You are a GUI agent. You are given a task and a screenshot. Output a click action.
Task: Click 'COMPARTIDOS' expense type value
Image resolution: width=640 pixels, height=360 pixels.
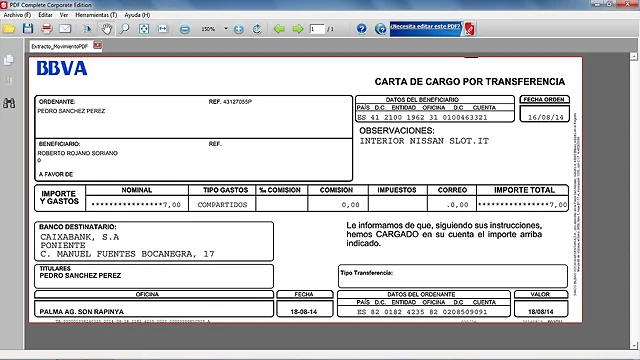(x=222, y=205)
